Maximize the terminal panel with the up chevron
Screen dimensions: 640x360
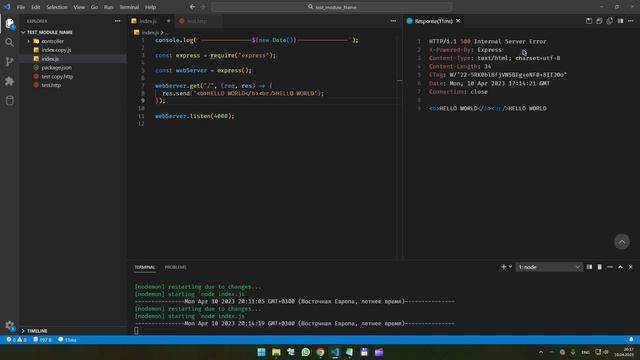620,267
